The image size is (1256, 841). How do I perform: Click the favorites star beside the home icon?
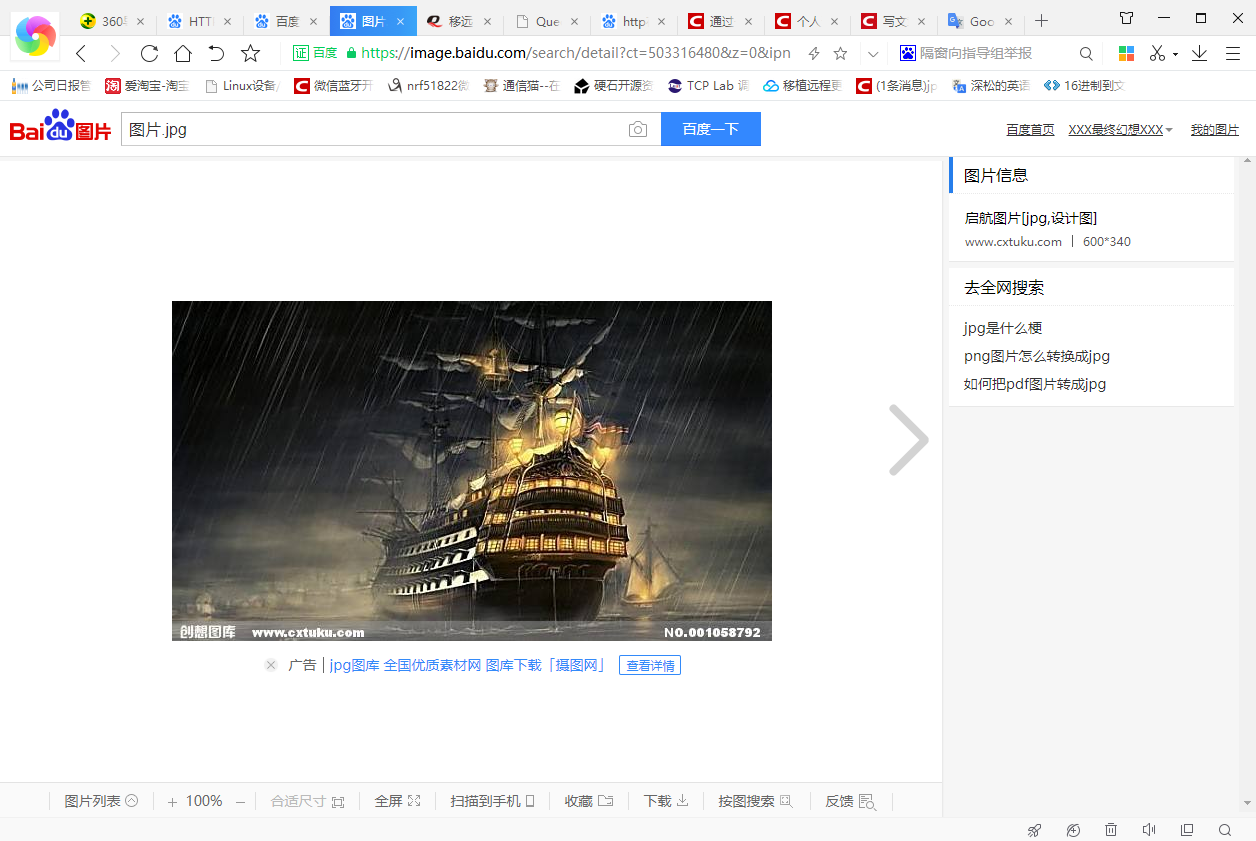pyautogui.click(x=250, y=54)
